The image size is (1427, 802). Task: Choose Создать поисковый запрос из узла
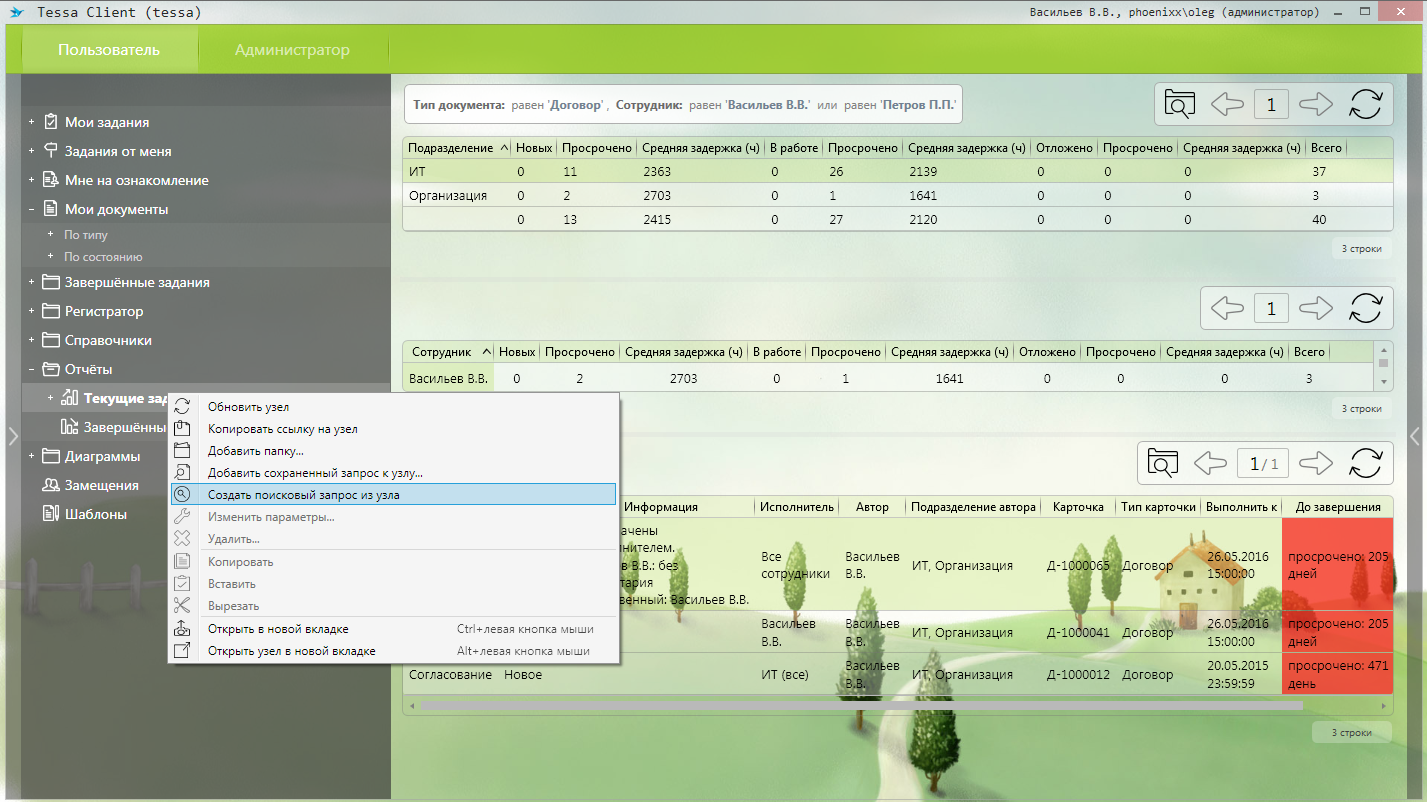pyautogui.click(x=393, y=494)
